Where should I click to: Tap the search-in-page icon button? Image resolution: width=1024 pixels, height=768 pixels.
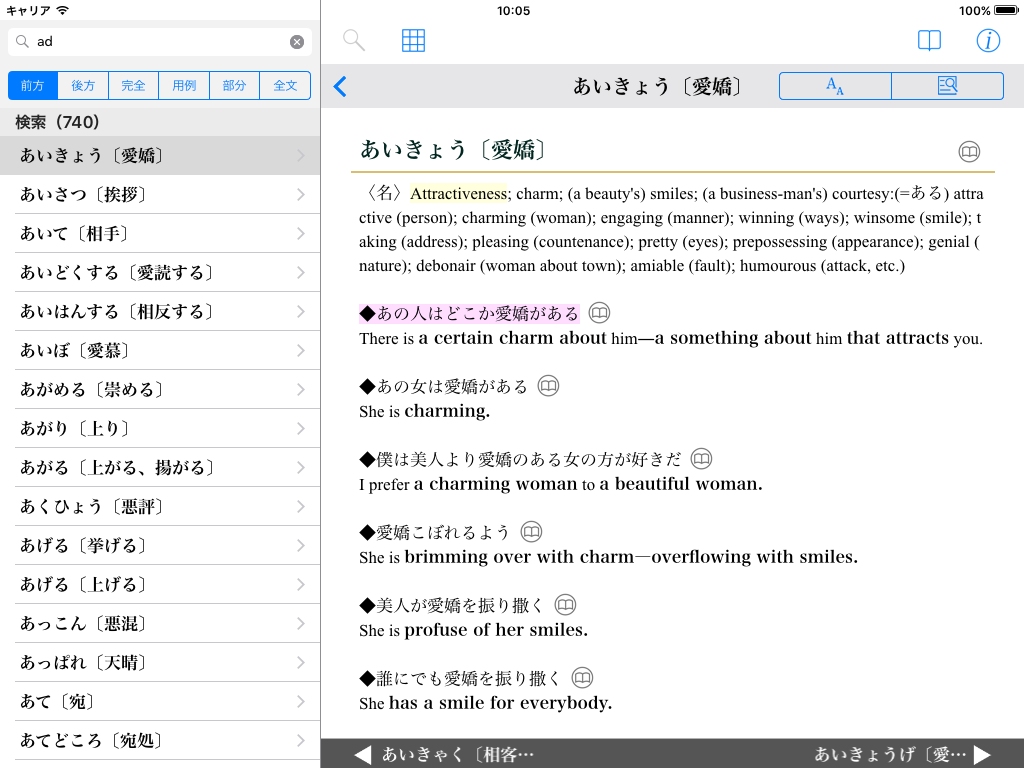[947, 87]
